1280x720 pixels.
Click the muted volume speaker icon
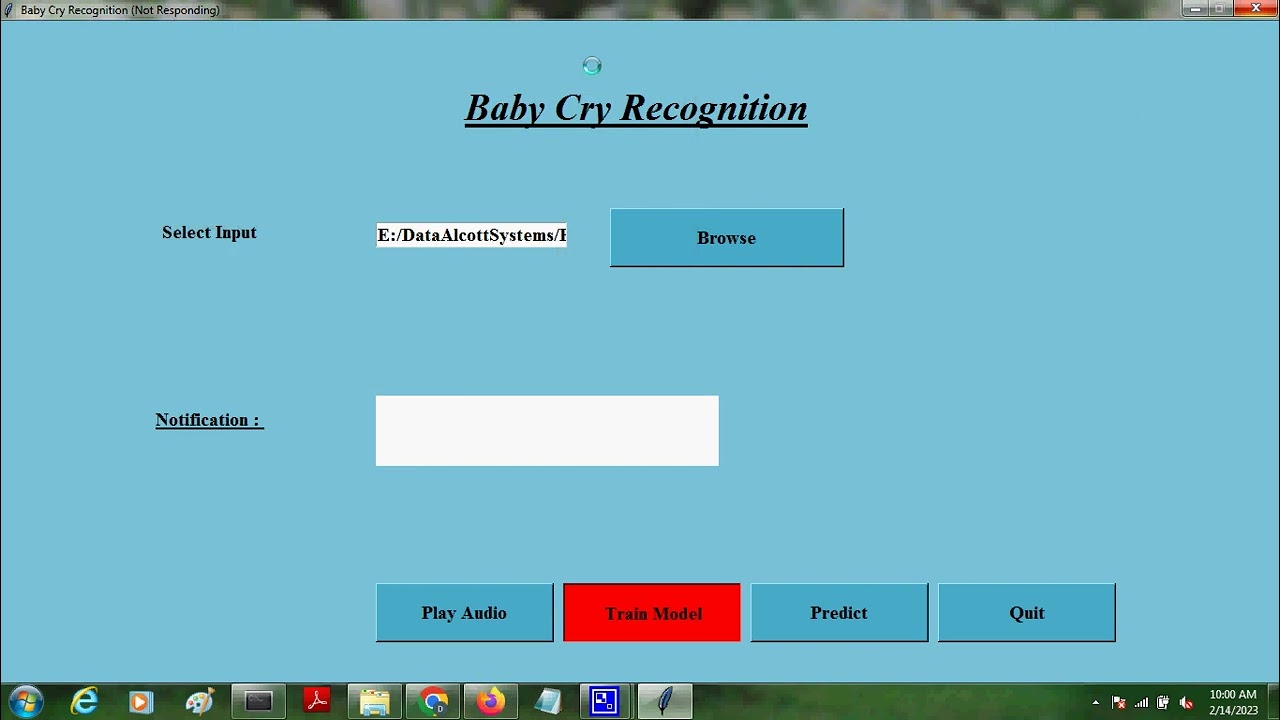coord(1186,703)
